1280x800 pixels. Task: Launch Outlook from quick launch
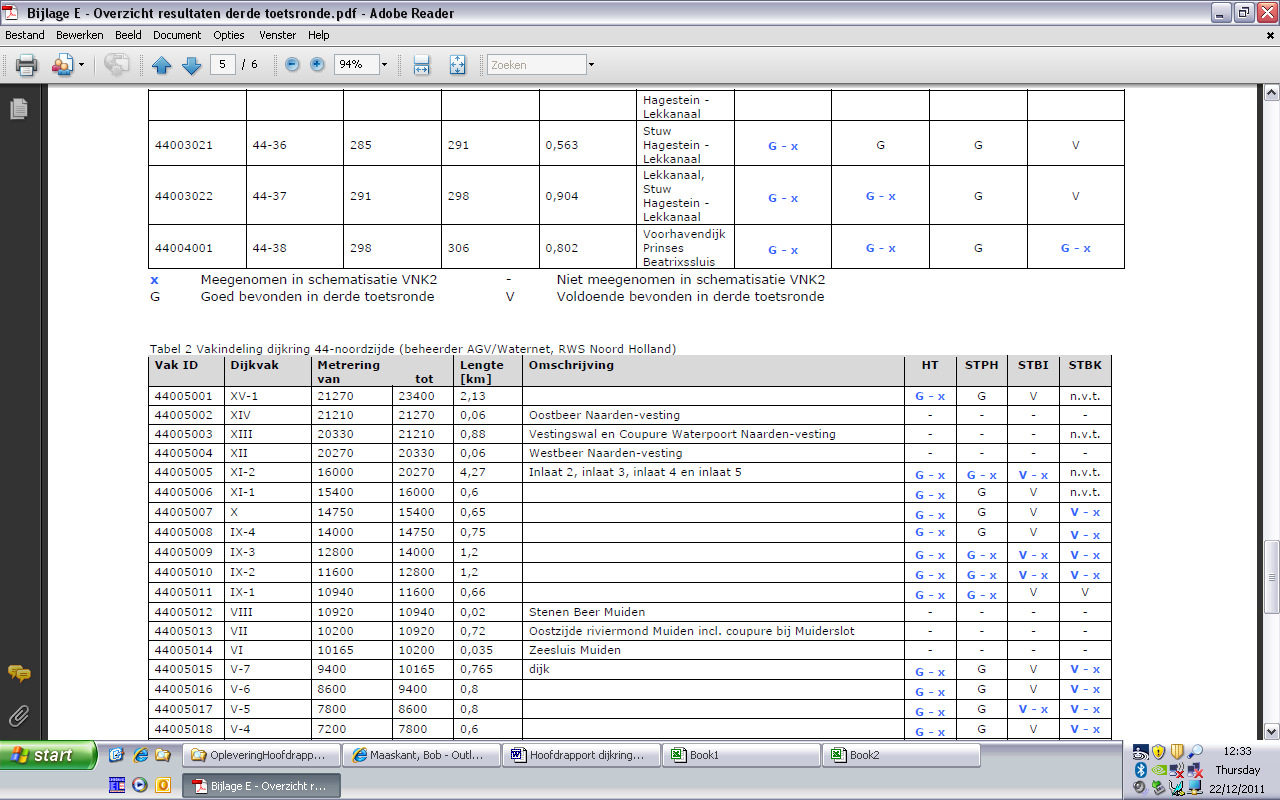tap(162, 785)
